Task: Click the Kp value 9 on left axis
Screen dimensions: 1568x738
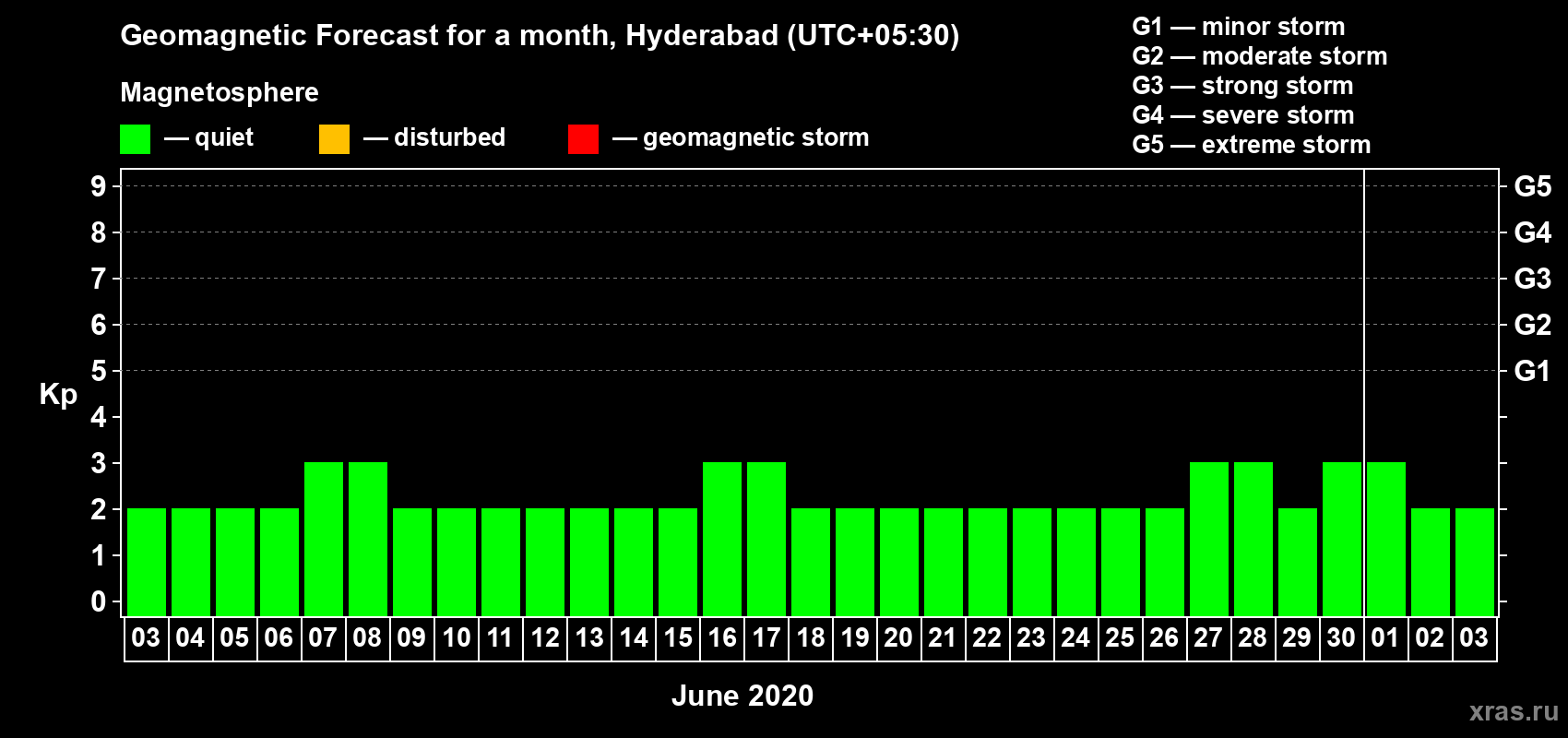Action: (99, 186)
